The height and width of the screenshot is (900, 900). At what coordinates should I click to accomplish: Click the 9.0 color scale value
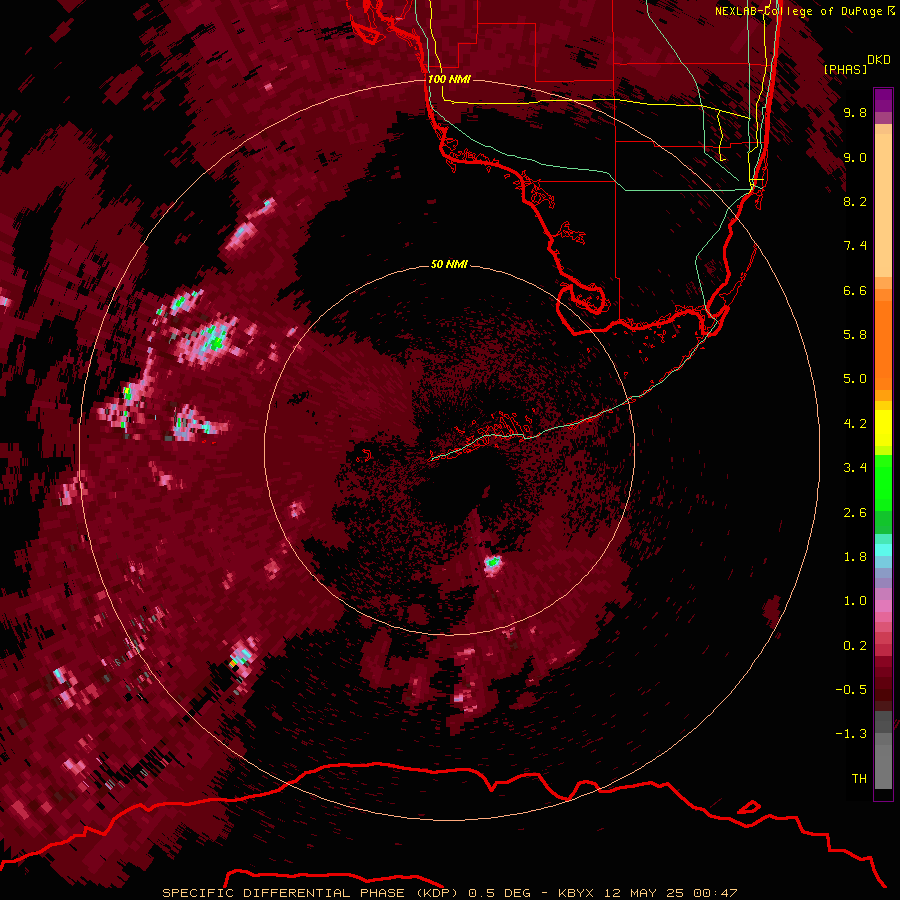(855, 157)
